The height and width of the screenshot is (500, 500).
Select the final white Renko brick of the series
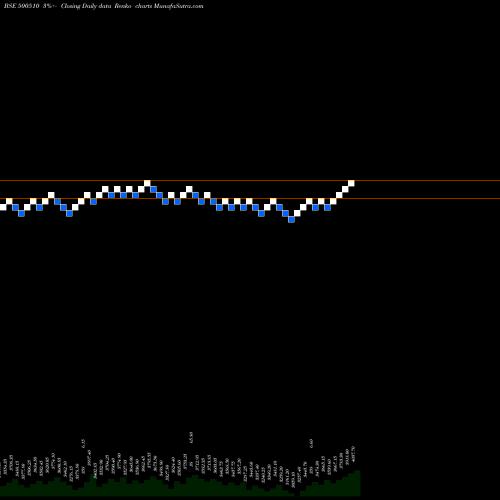[351, 183]
